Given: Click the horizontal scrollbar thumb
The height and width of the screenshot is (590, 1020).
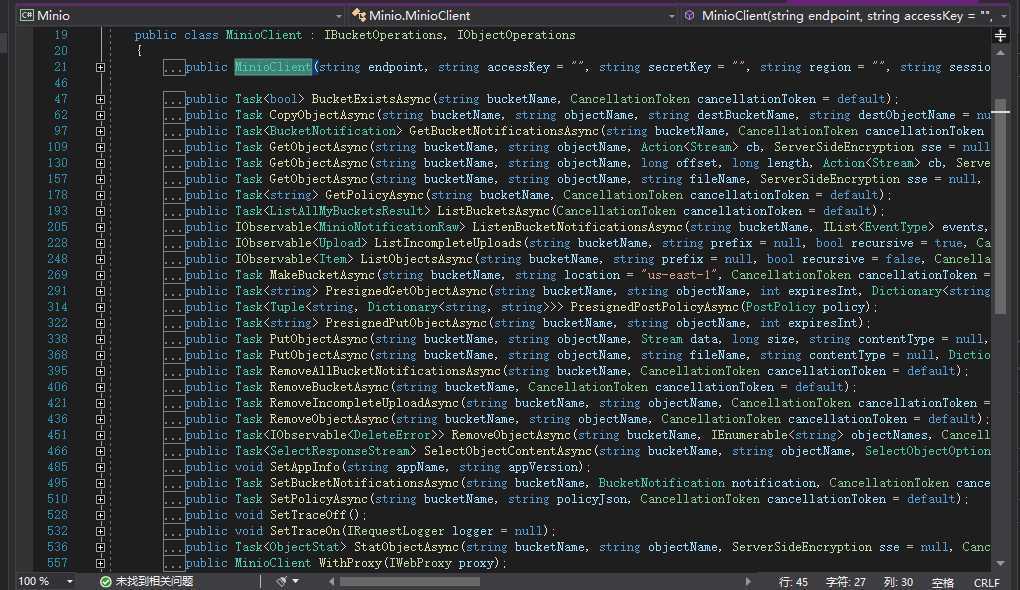Looking at the screenshot, I should [x=409, y=581].
